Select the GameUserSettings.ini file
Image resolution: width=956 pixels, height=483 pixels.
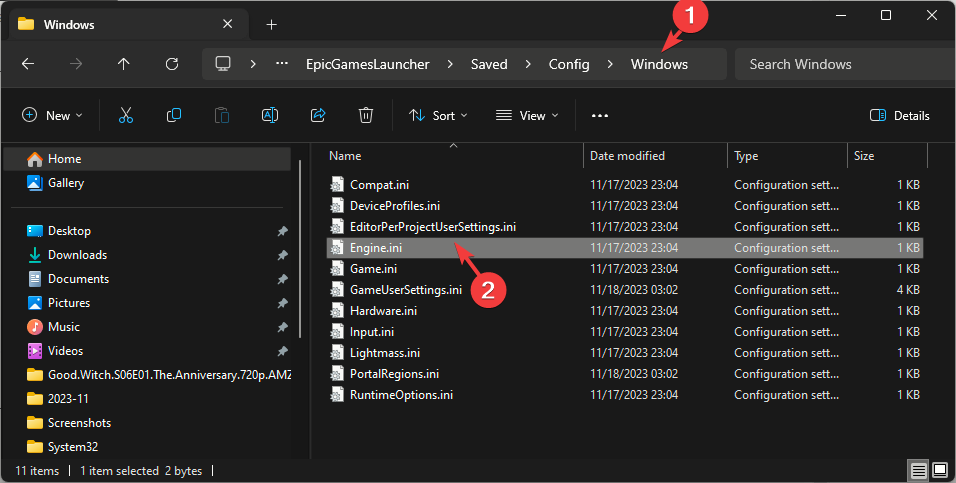click(405, 290)
